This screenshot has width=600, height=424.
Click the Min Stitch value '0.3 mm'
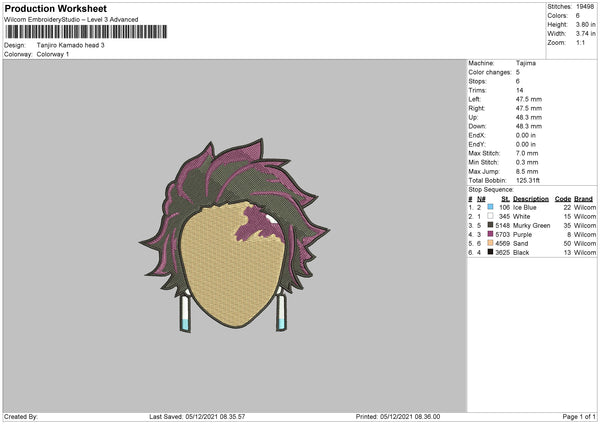pos(527,162)
